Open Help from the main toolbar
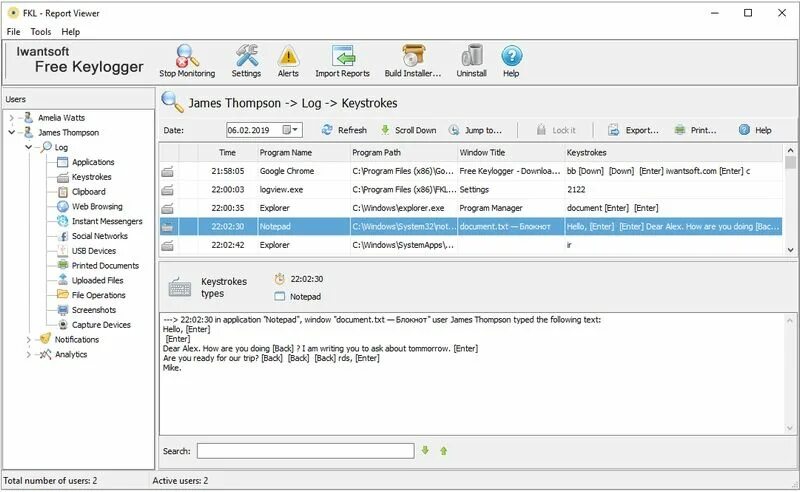Screen dimensions: 800x492 (511, 61)
